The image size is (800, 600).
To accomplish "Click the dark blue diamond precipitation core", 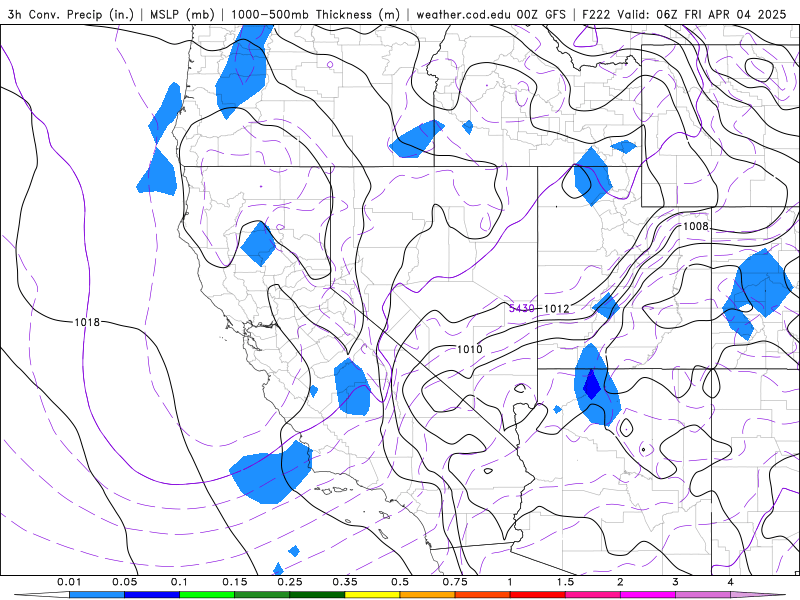I will coord(592,384).
